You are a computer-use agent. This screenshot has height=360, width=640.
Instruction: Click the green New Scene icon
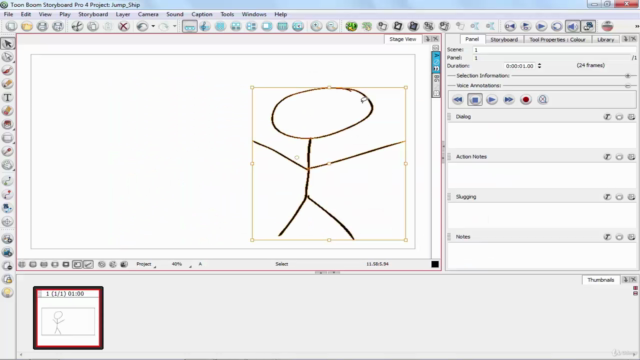(x=351, y=27)
